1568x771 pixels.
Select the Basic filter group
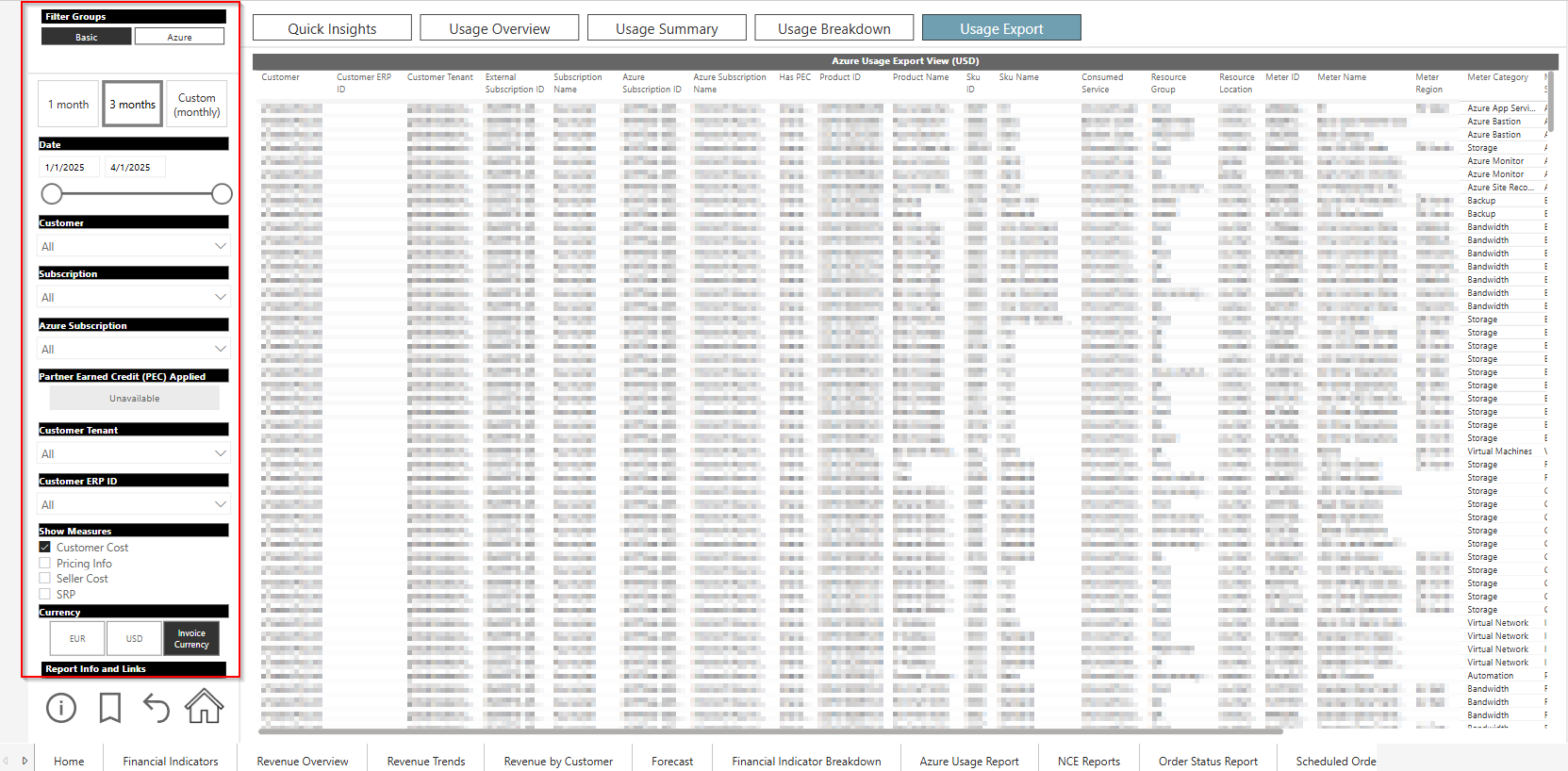86,37
